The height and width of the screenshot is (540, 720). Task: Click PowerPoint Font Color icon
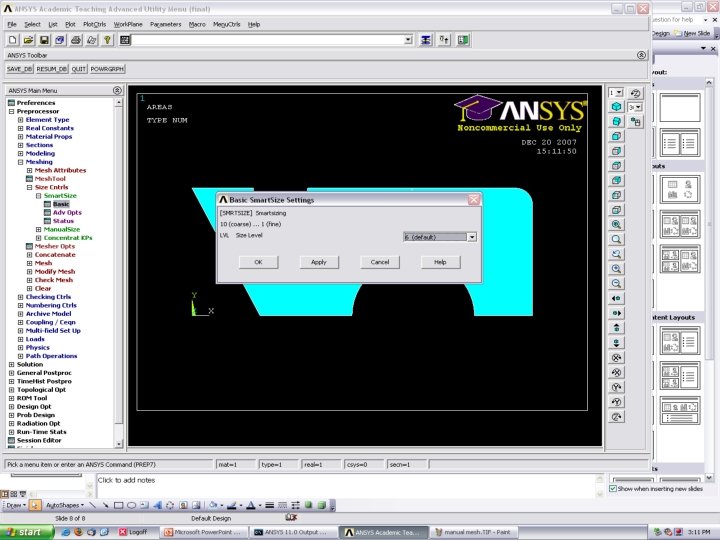coord(251,506)
